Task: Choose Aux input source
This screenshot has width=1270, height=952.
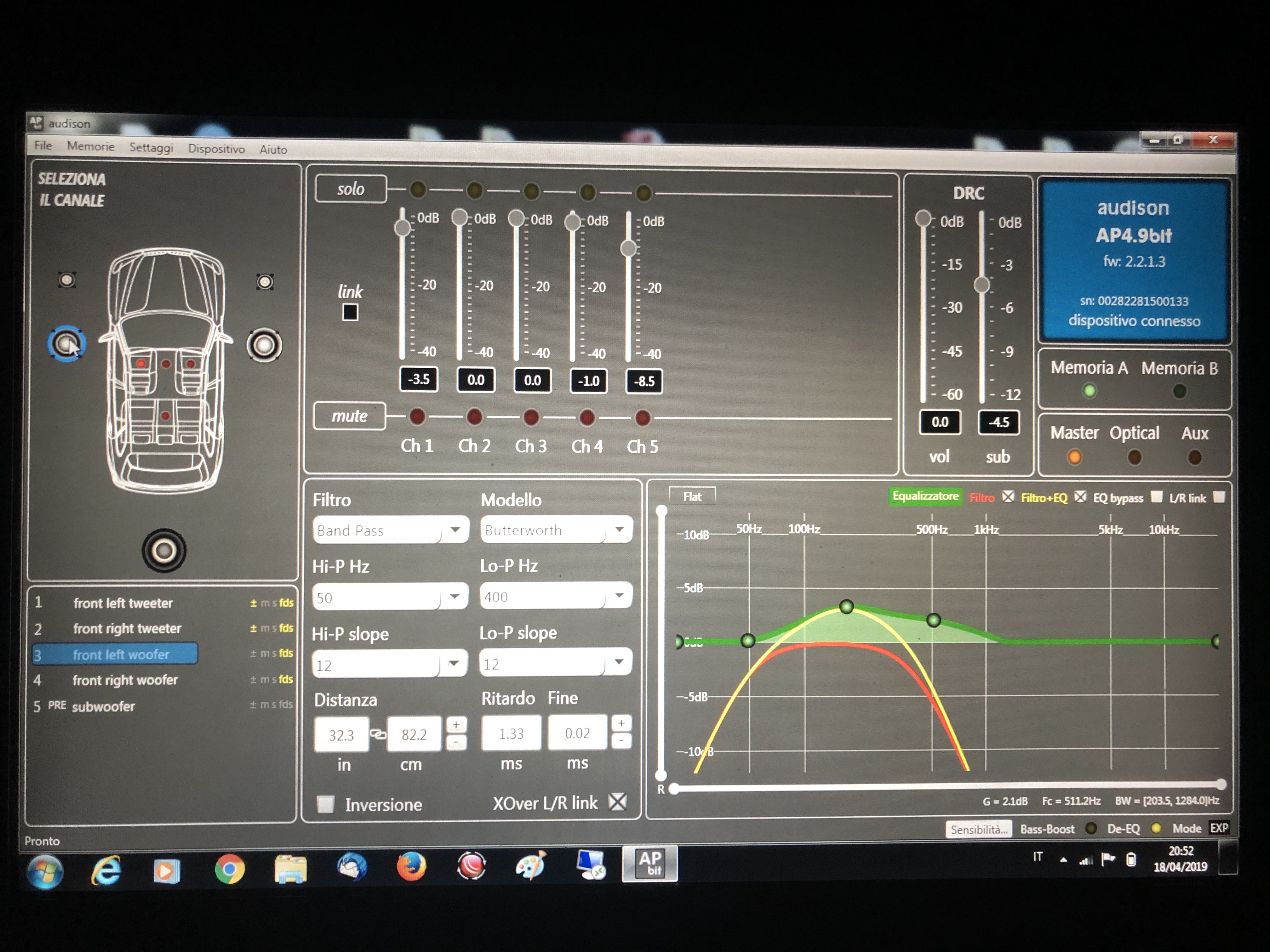Action: (1195, 457)
